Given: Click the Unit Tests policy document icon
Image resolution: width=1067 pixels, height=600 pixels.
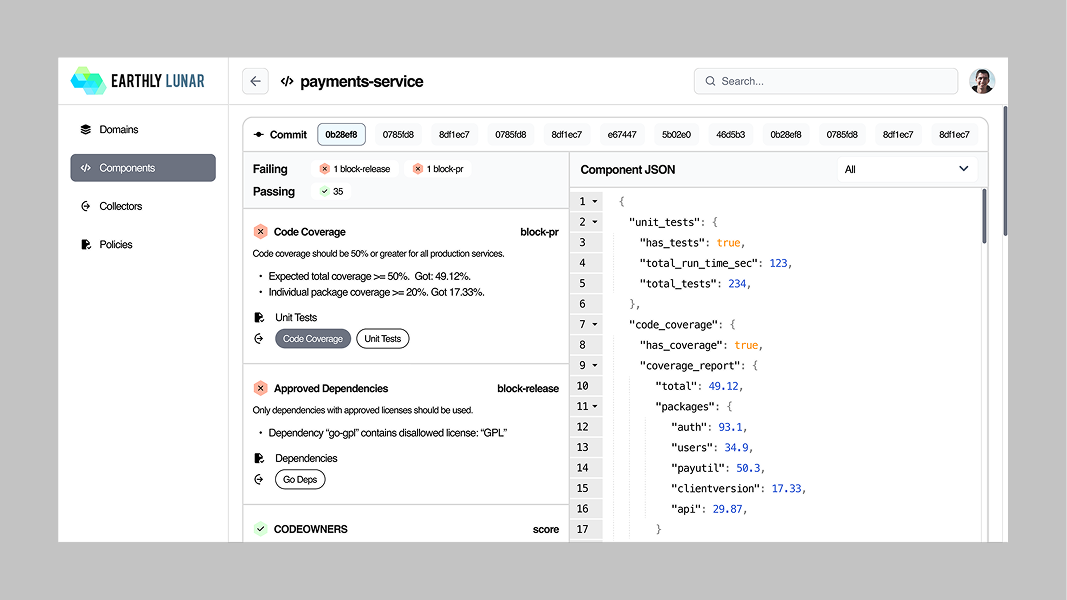Looking at the screenshot, I should click(x=259, y=317).
